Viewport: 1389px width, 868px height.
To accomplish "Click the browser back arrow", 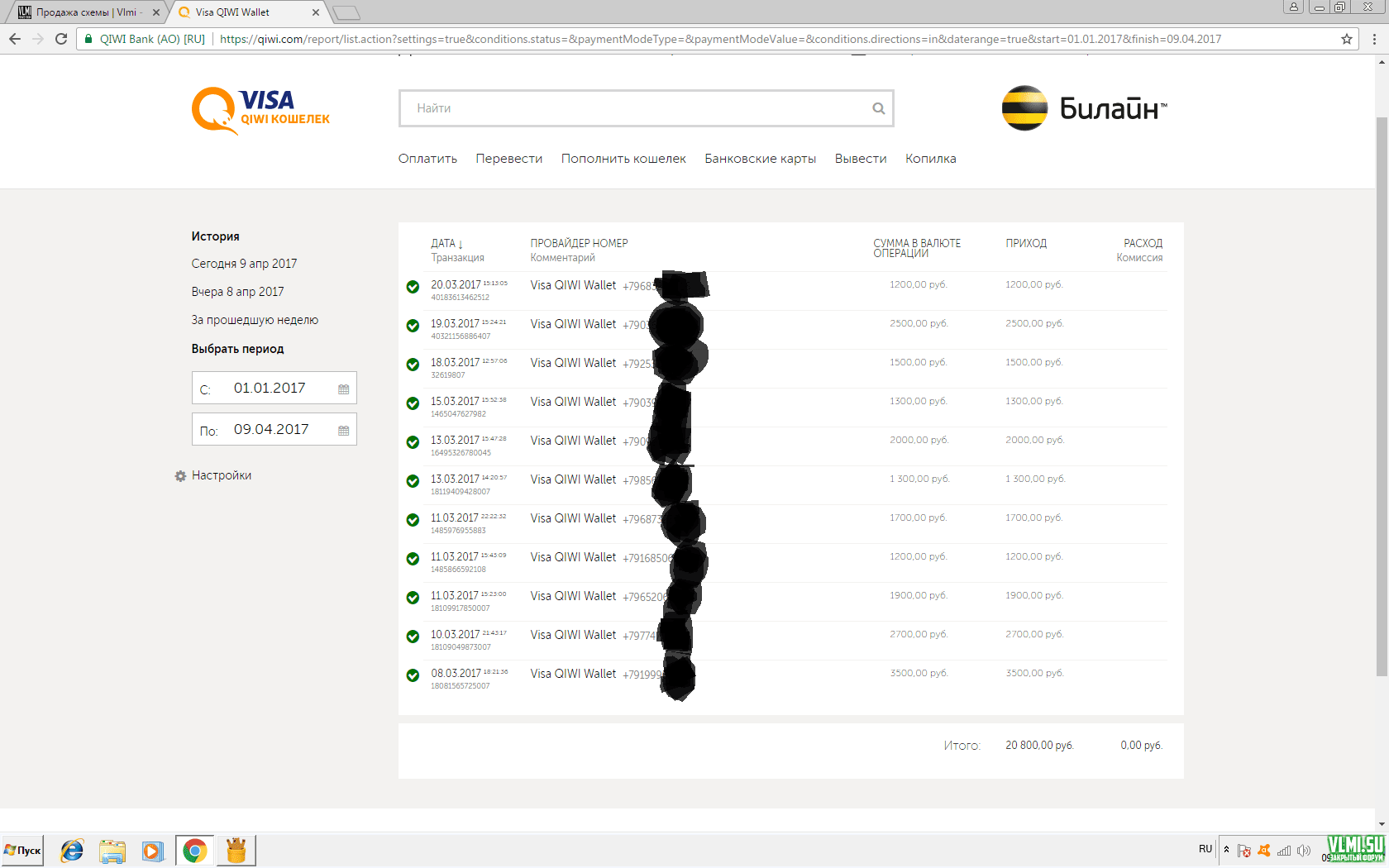I will point(15,39).
